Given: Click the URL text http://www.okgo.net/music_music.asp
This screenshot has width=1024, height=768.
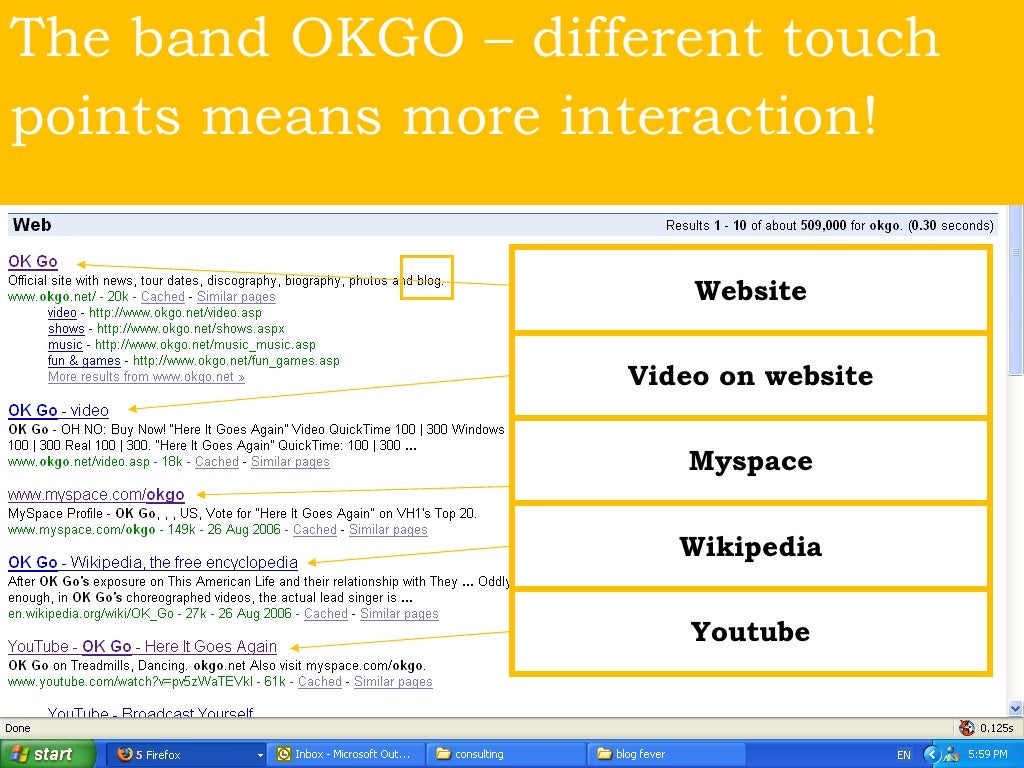Looking at the screenshot, I should pos(205,344).
